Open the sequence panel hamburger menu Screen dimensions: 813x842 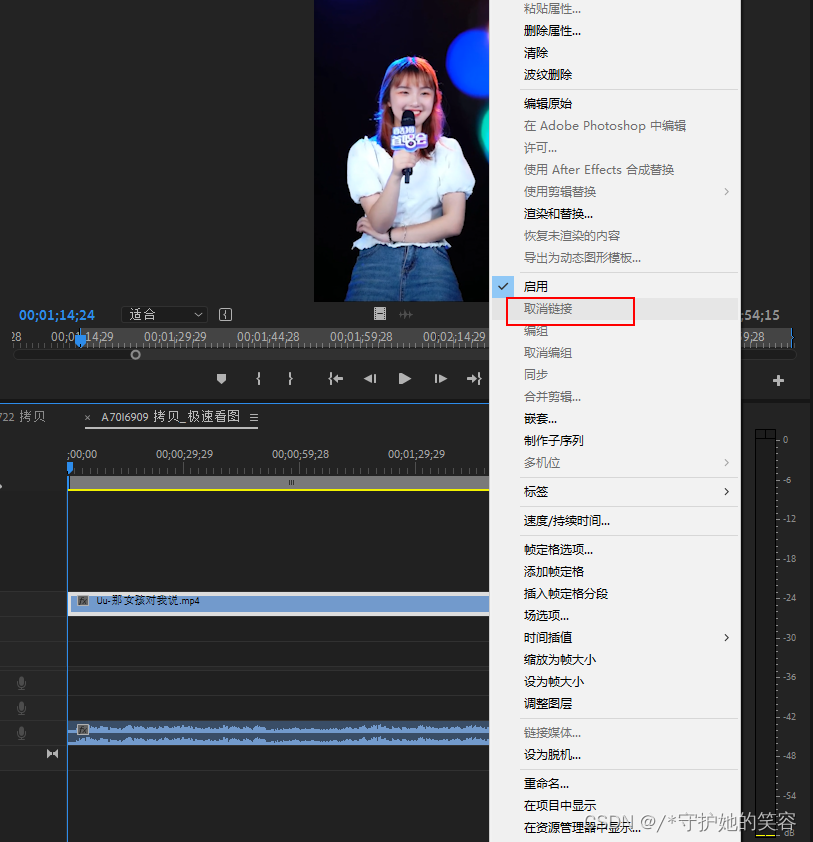(254, 417)
